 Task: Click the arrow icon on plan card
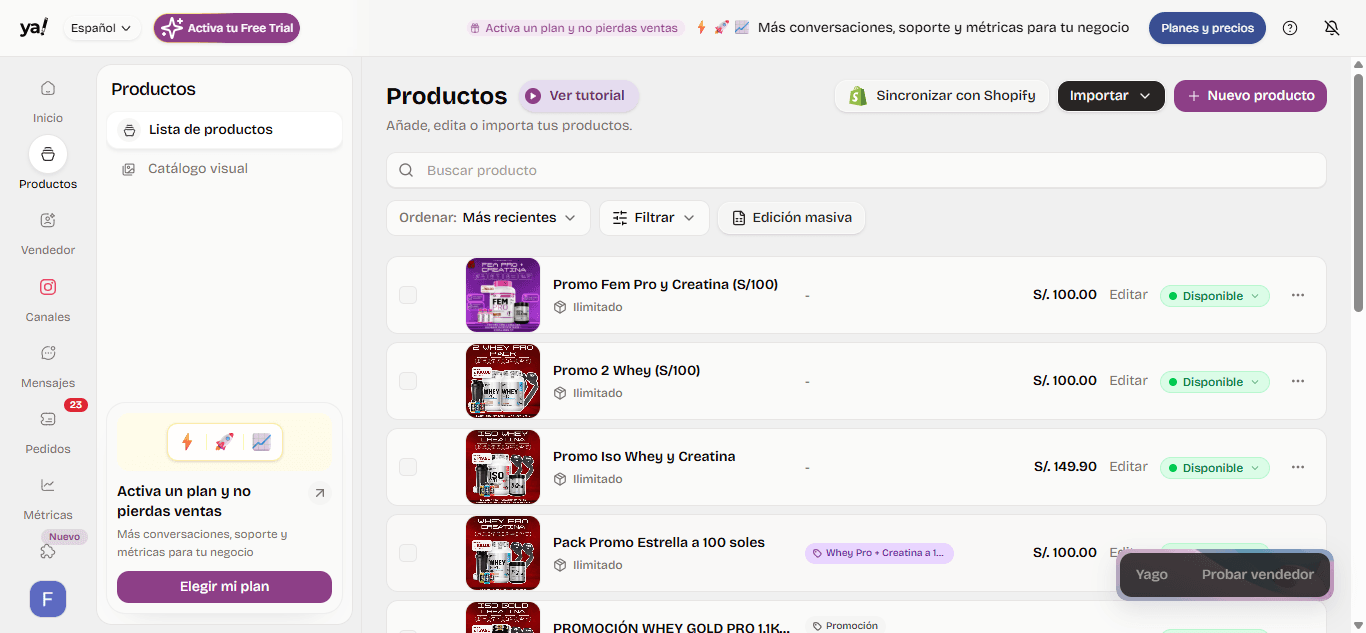[x=319, y=493]
